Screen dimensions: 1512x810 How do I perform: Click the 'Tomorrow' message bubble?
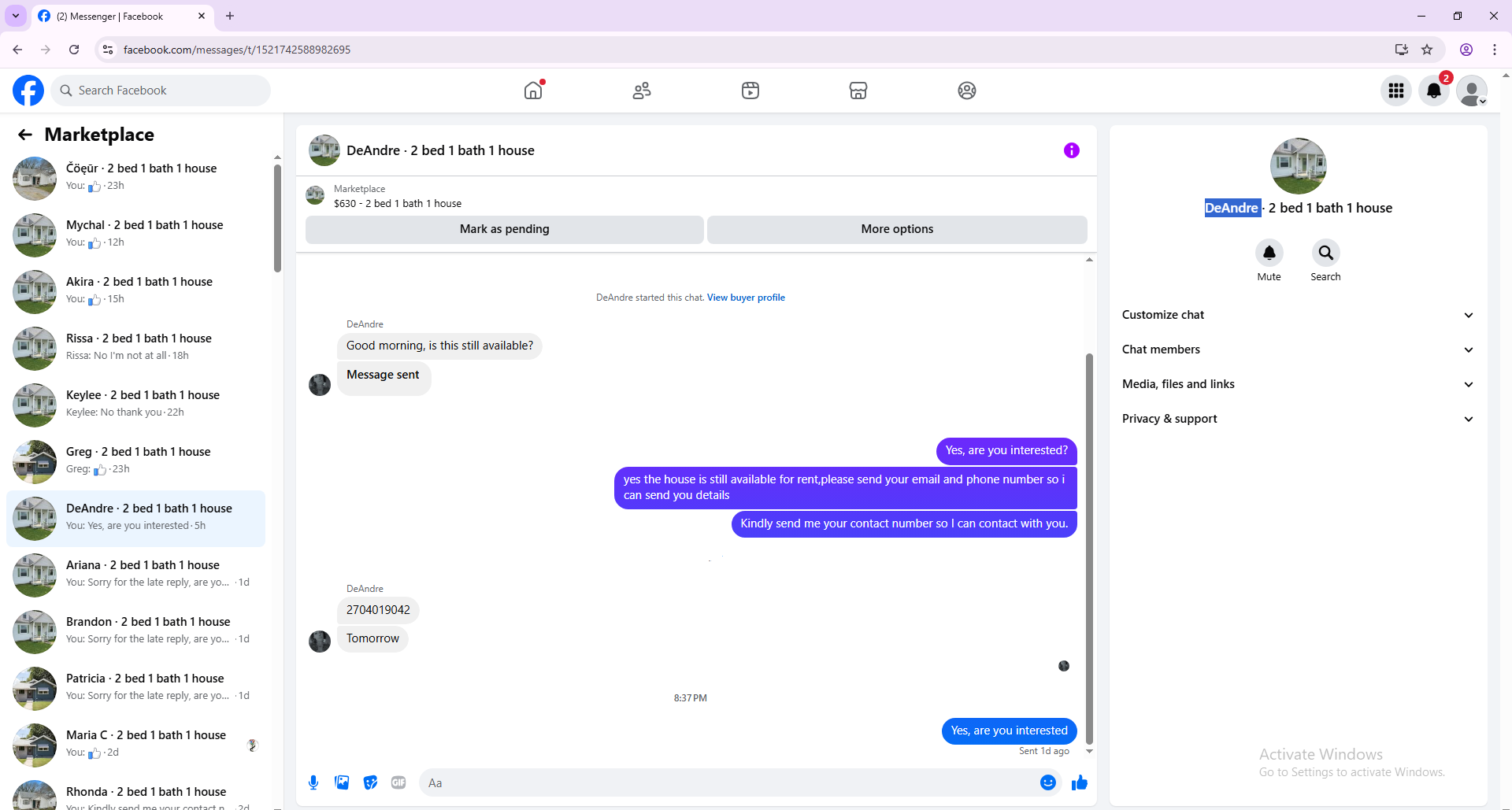372,638
